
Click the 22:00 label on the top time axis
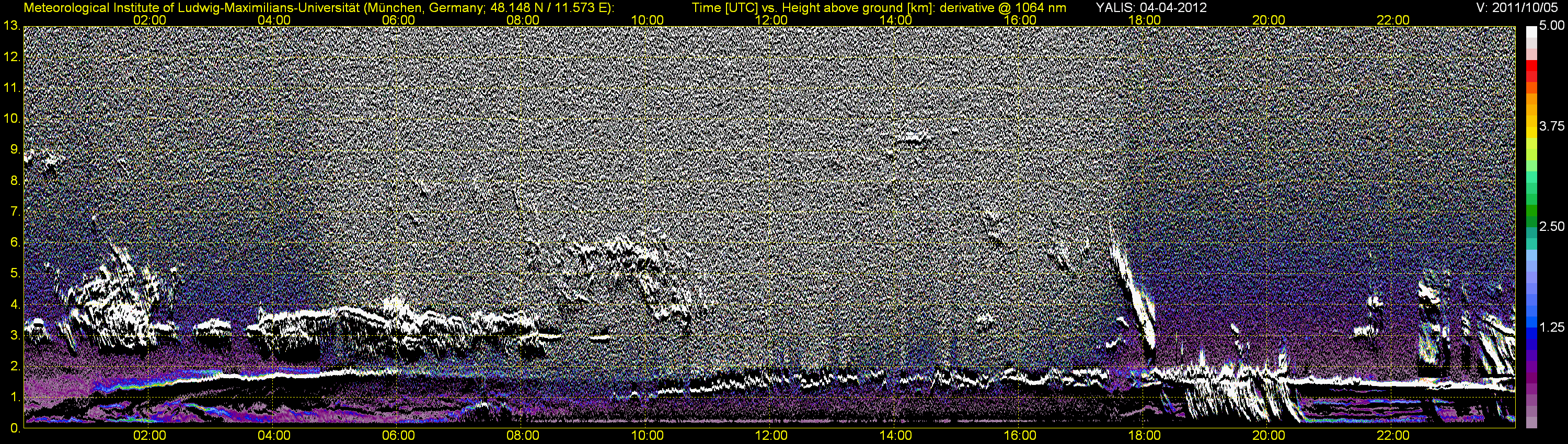[x=1393, y=20]
